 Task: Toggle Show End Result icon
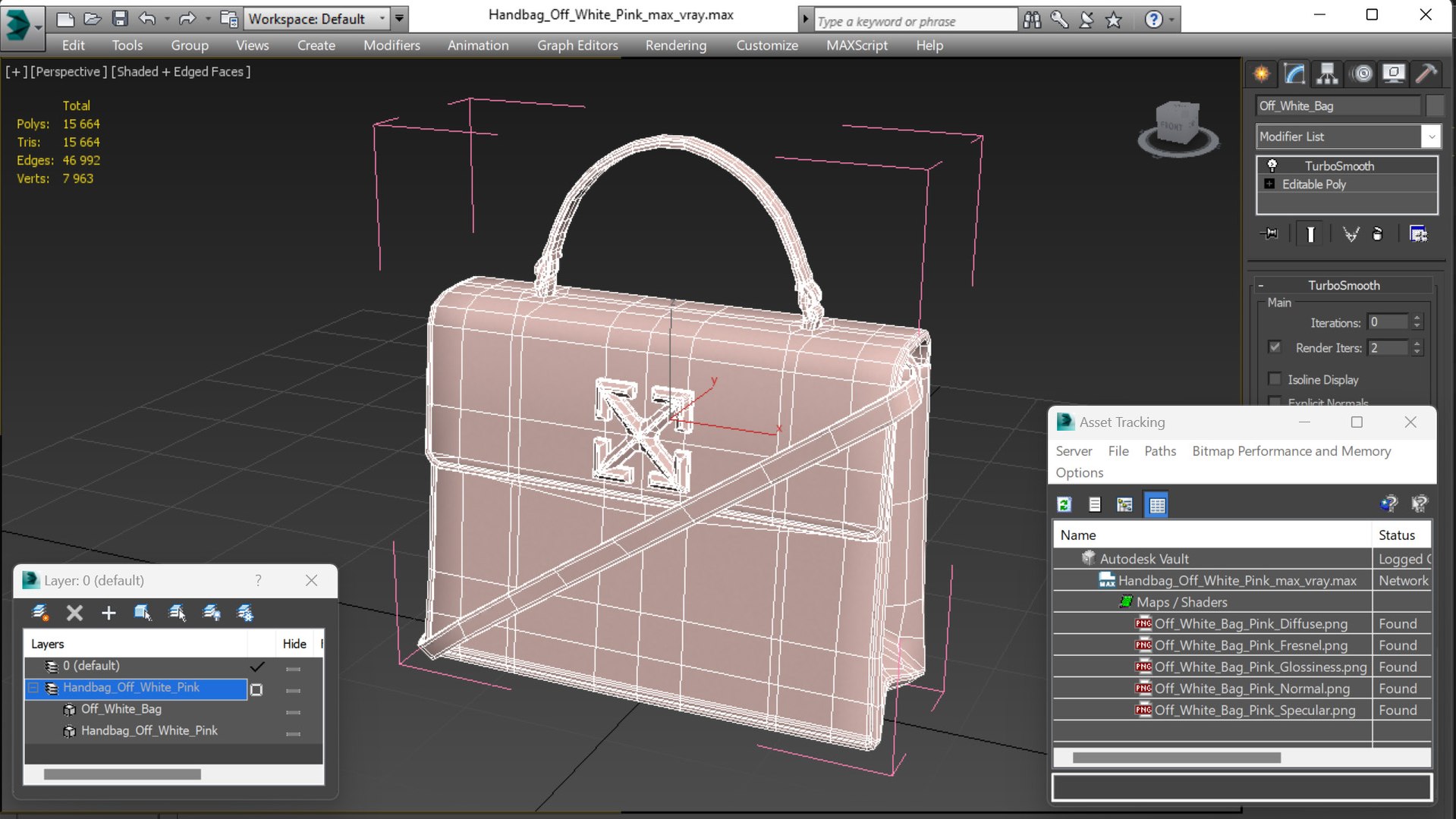[1310, 234]
